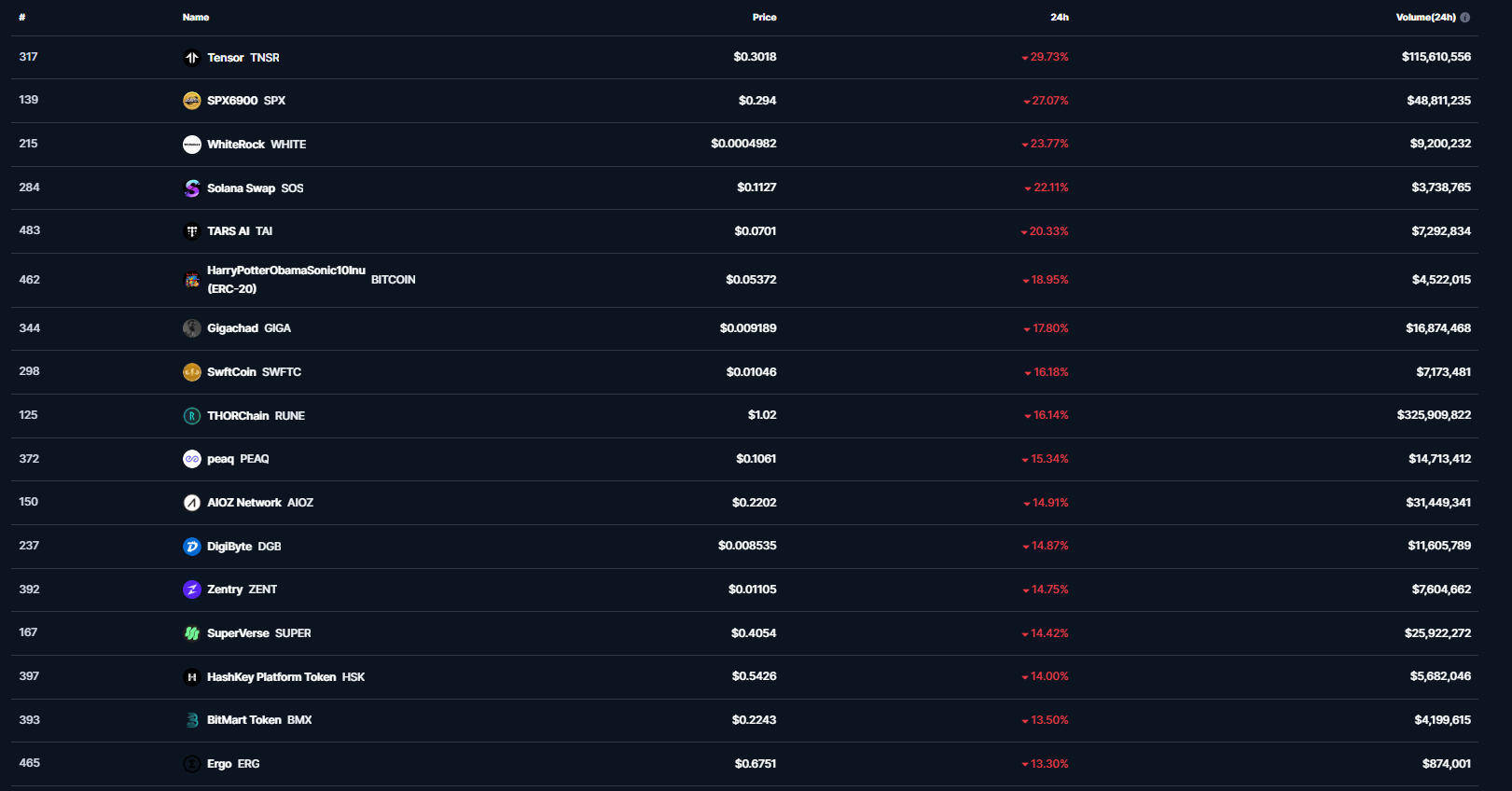Screen dimensions: 1512x791
Task: Sort by rank number column header
Action: click(22, 18)
